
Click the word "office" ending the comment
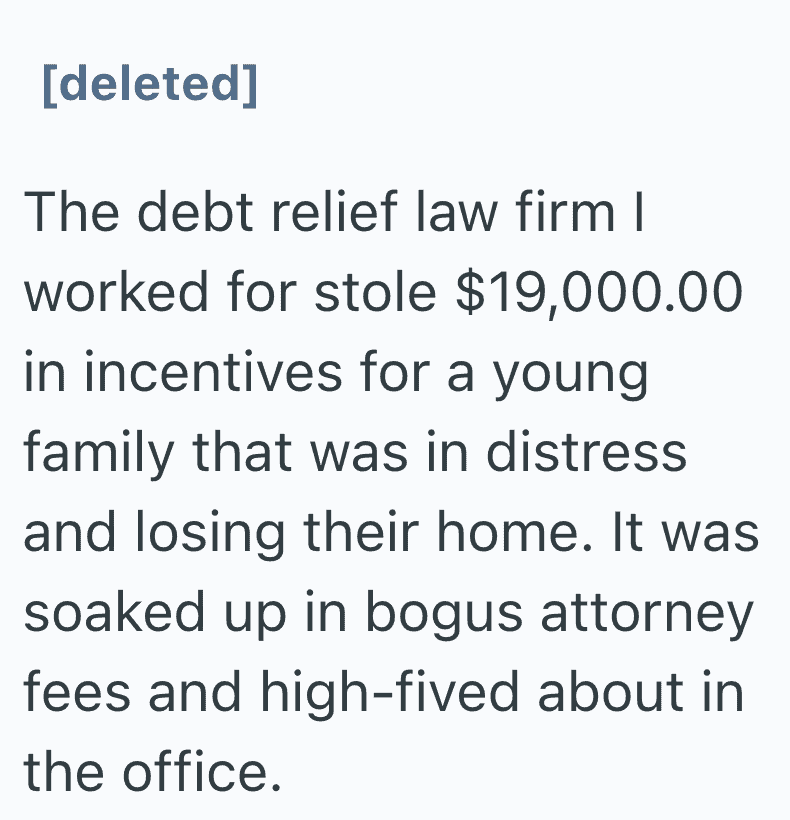point(201,773)
